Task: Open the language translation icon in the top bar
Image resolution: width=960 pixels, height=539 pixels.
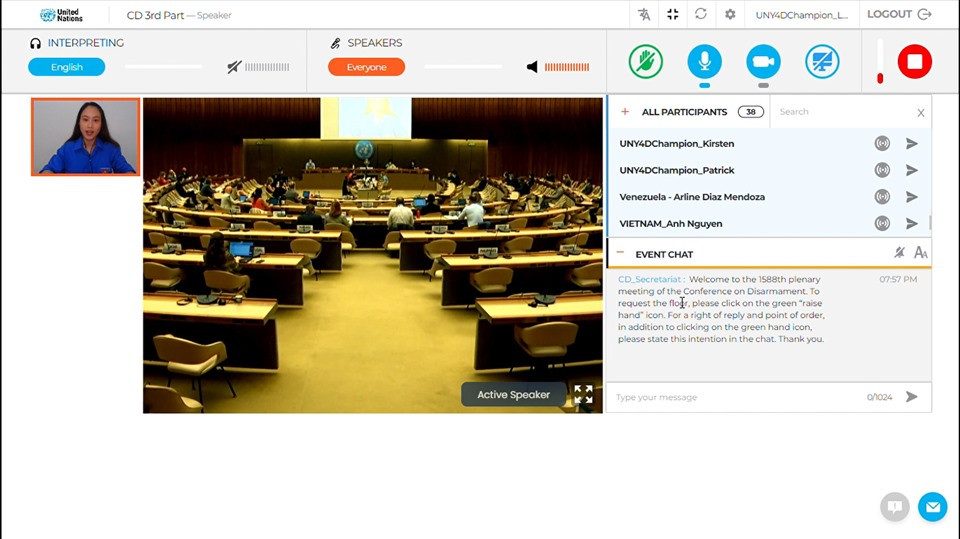Action: [x=644, y=15]
